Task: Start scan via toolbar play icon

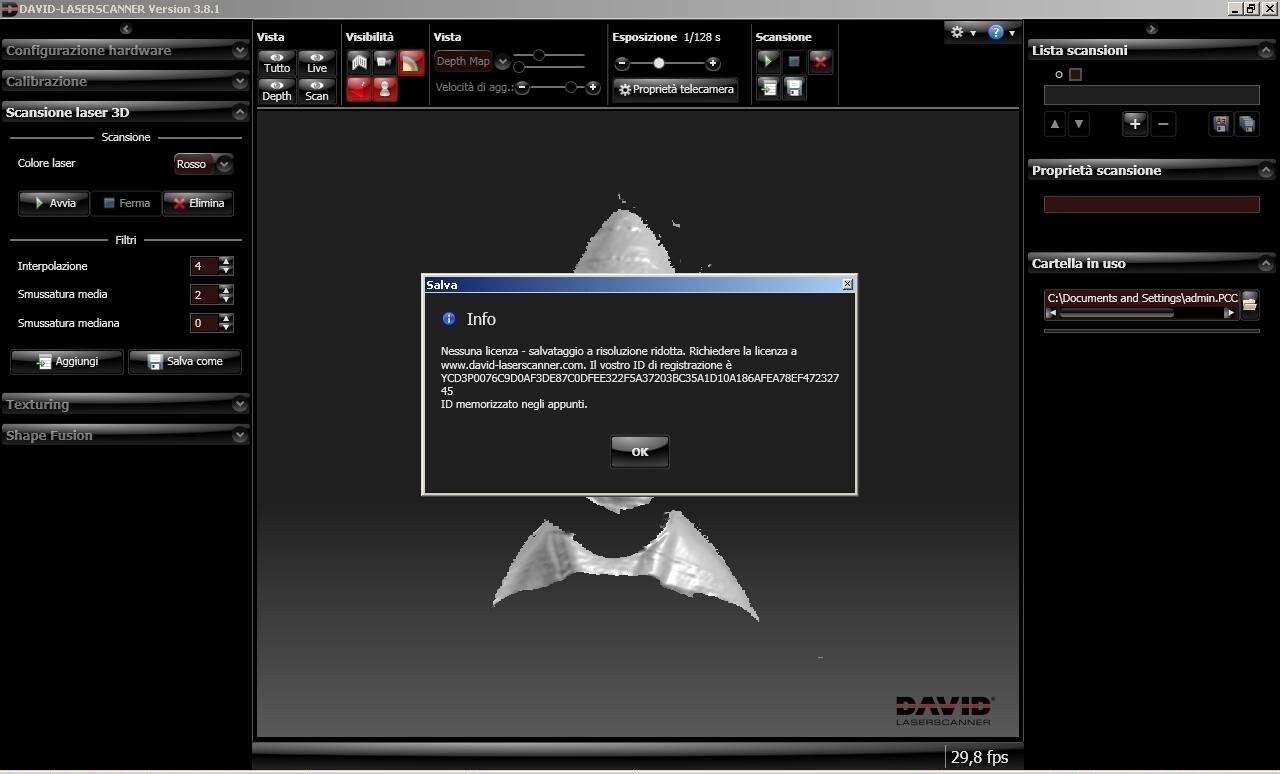Action: (x=768, y=62)
